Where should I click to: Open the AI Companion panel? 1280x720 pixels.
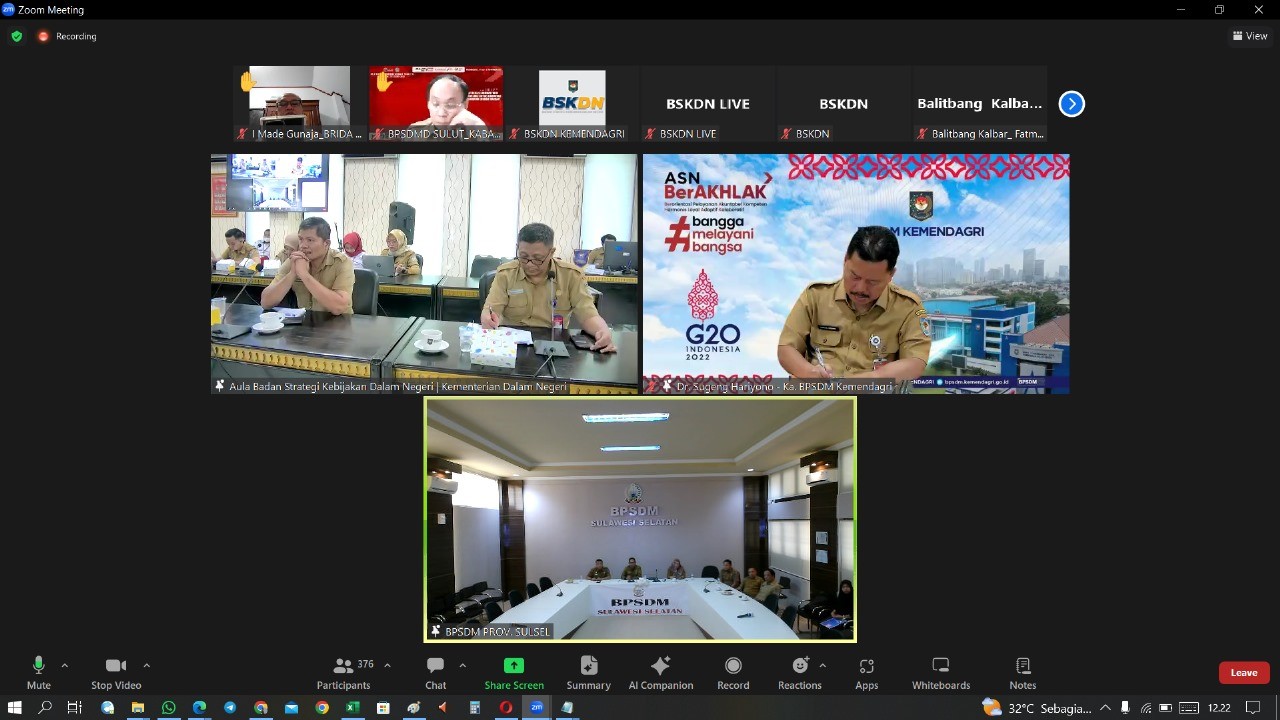point(660,672)
